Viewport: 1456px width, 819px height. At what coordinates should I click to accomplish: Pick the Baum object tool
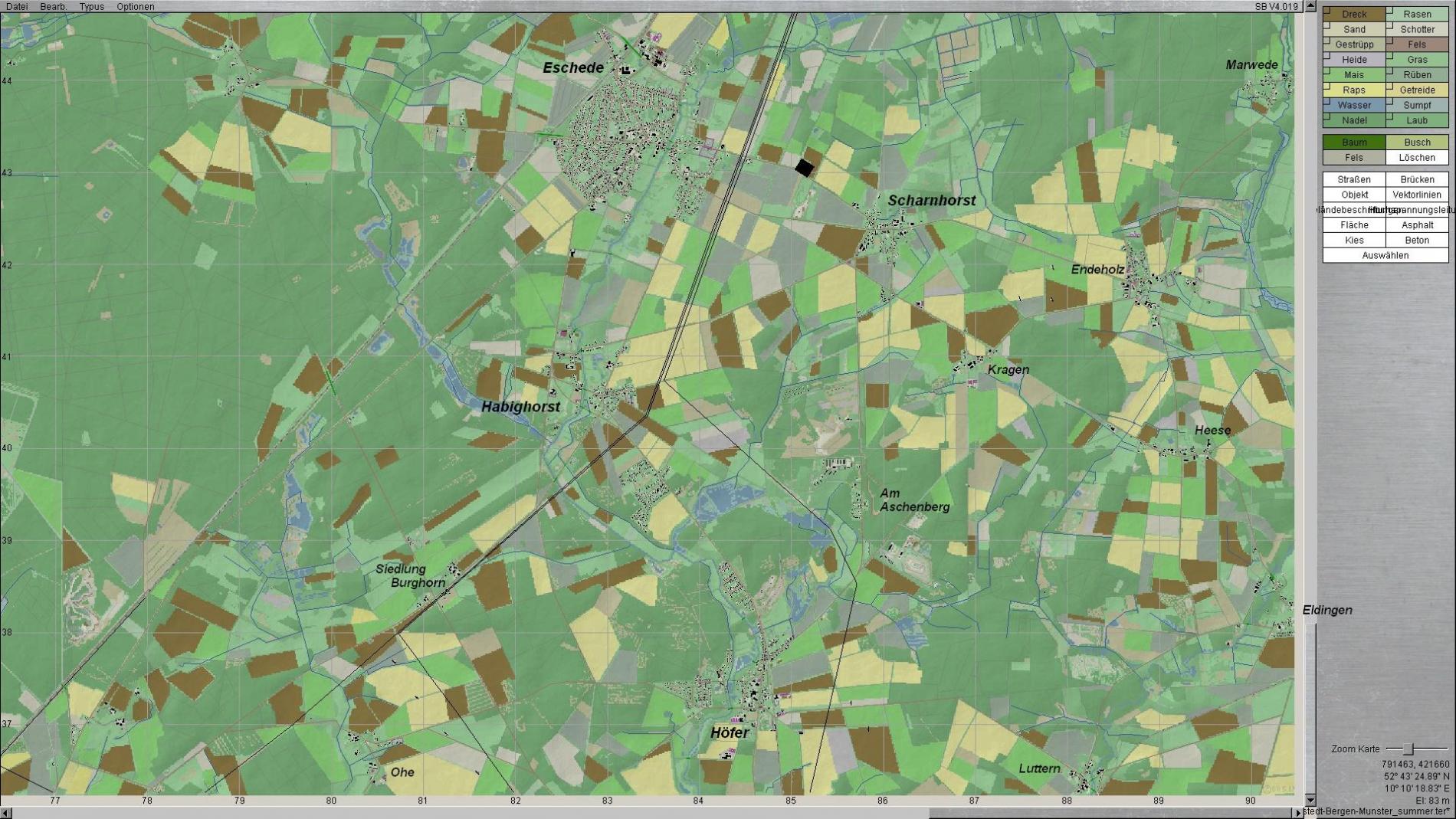point(1354,143)
